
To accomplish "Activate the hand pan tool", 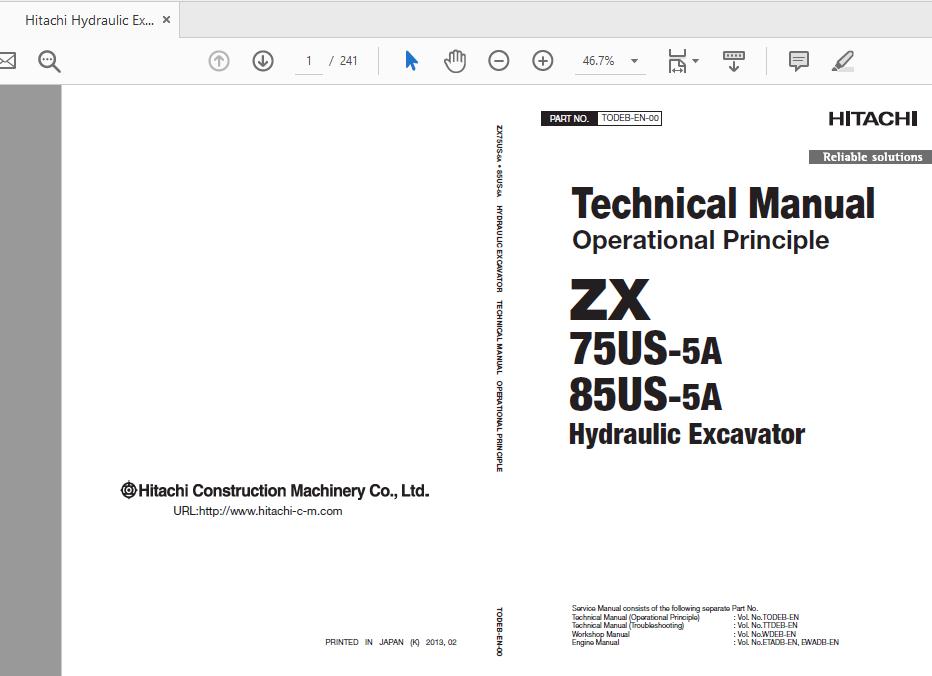I will point(455,61).
